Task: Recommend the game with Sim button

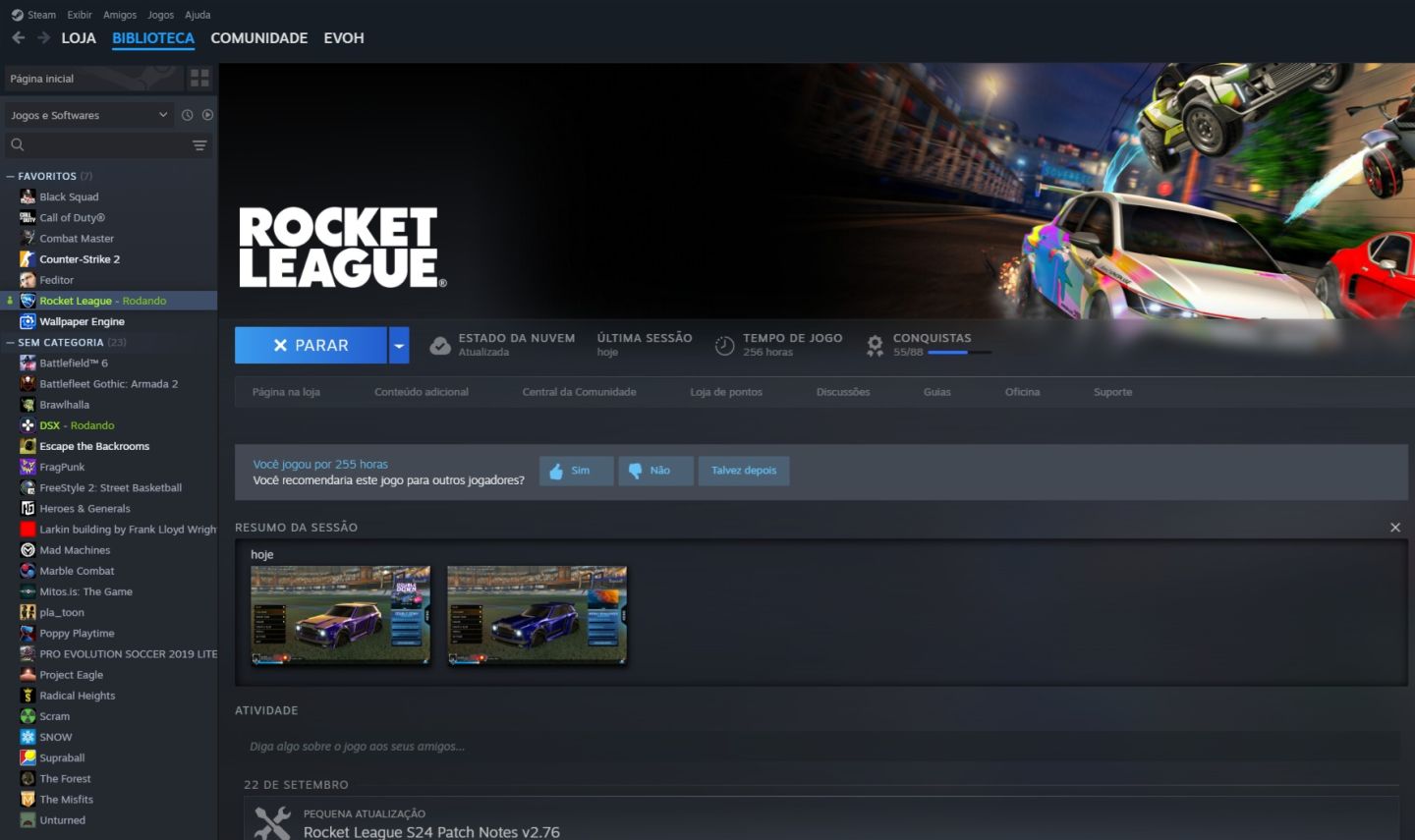Action: 577,471
